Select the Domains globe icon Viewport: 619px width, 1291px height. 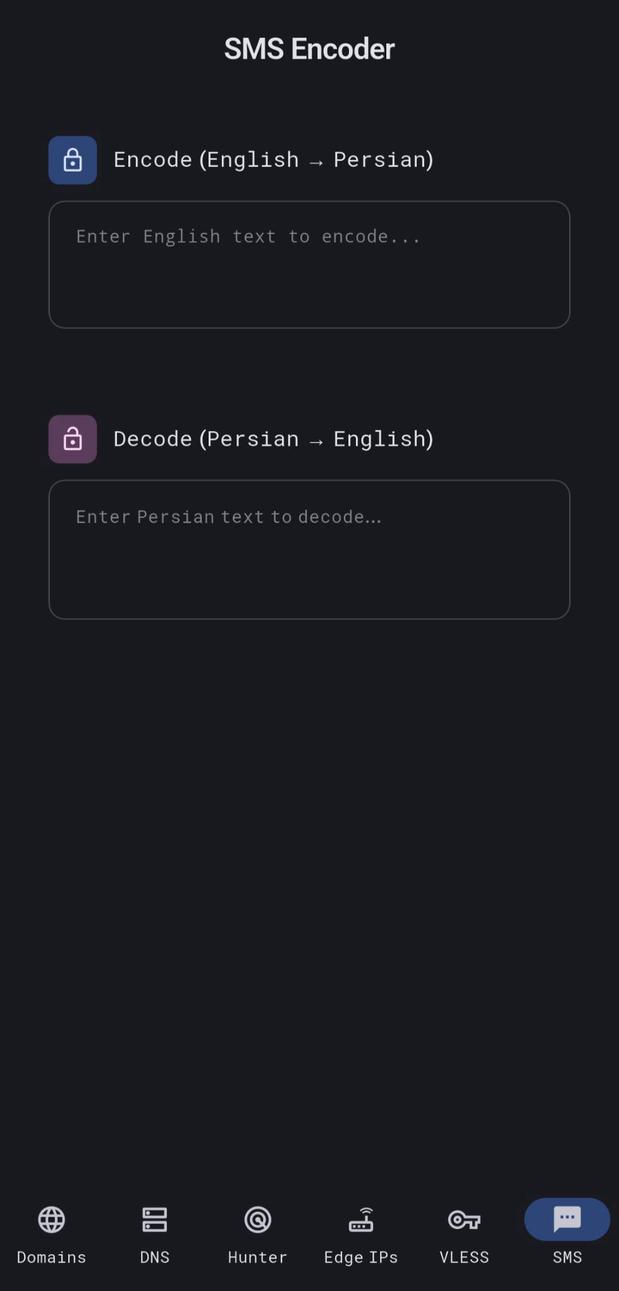point(51,1219)
